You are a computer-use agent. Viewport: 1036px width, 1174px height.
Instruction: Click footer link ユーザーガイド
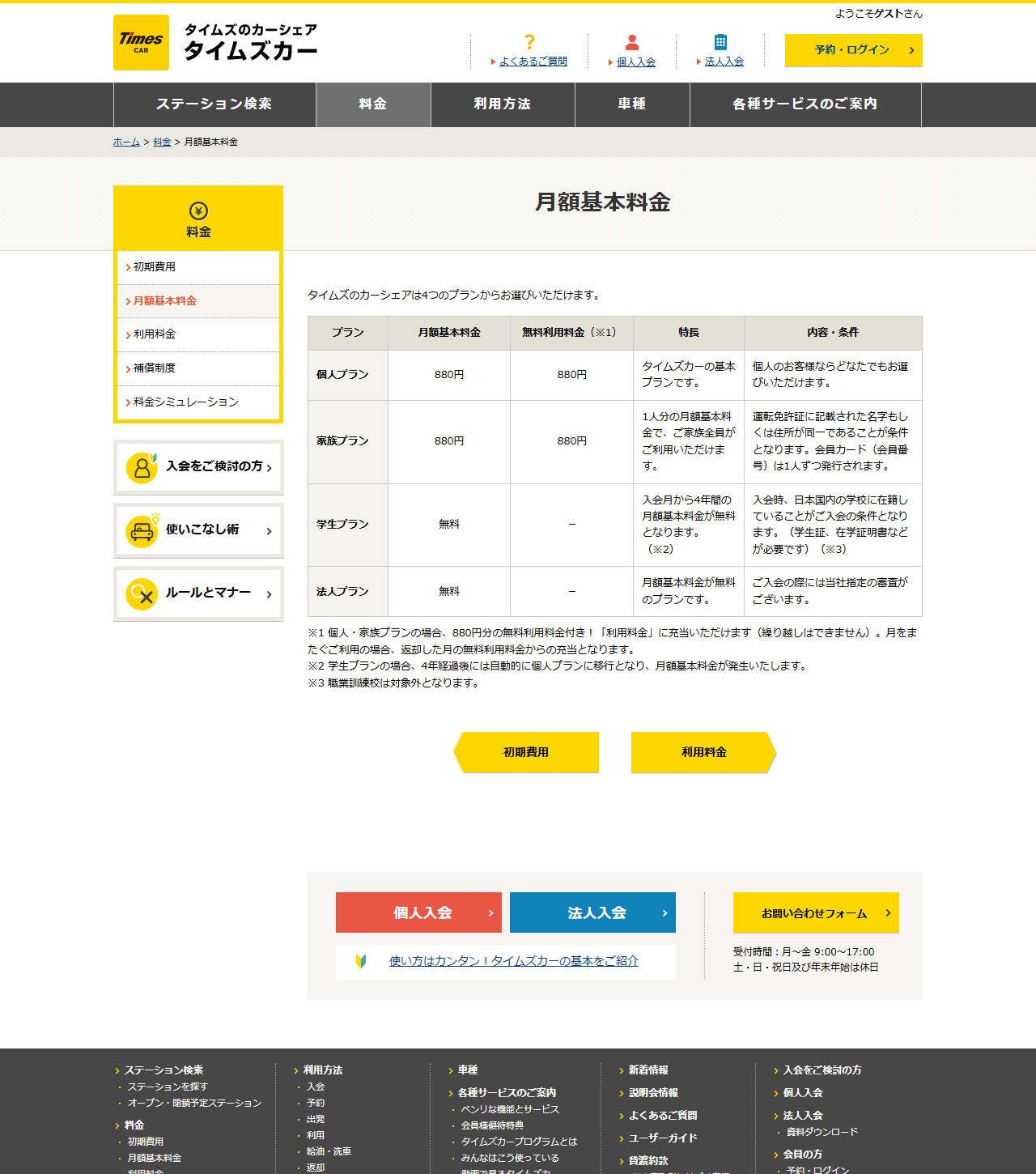pyautogui.click(x=663, y=1138)
